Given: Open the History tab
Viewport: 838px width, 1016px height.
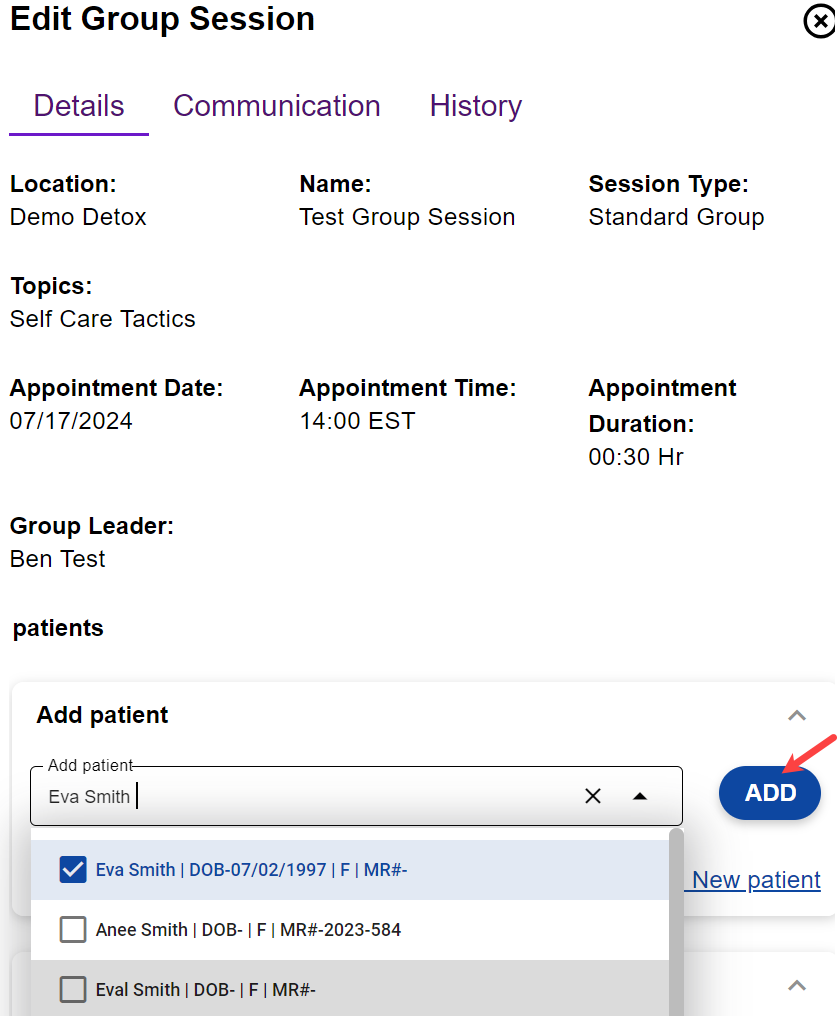Looking at the screenshot, I should [476, 106].
